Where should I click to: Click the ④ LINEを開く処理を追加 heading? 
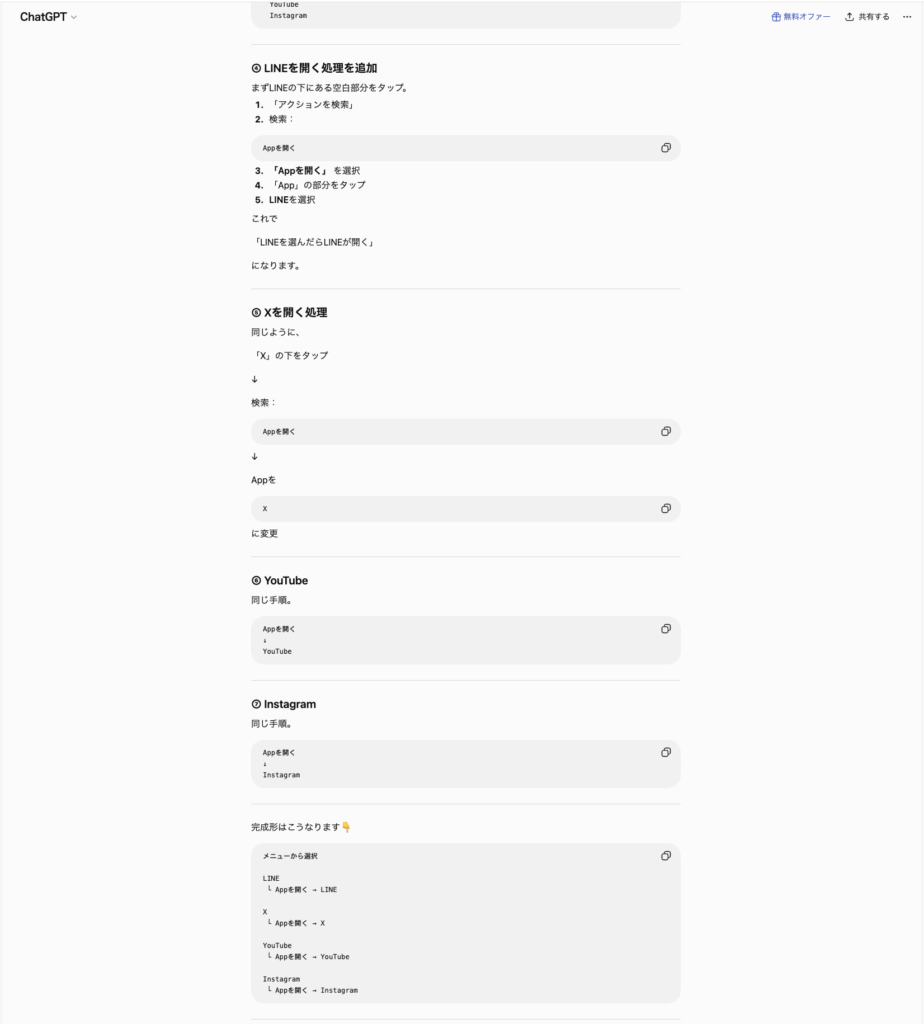314,68
